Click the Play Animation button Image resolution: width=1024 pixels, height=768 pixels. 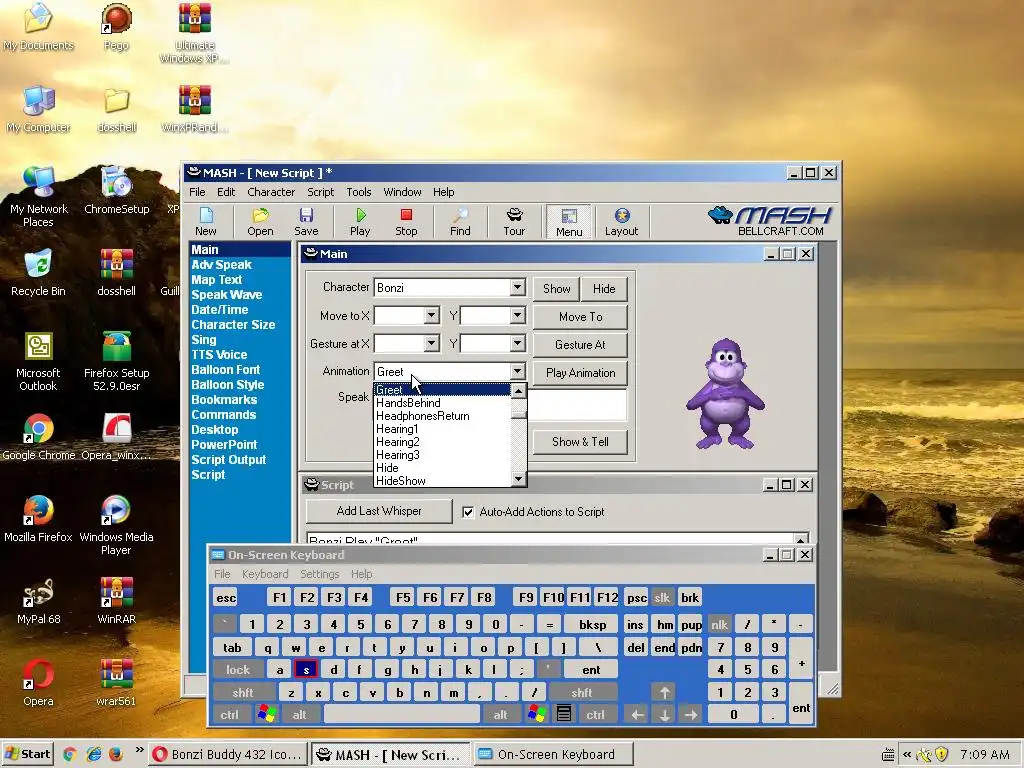[x=580, y=373]
